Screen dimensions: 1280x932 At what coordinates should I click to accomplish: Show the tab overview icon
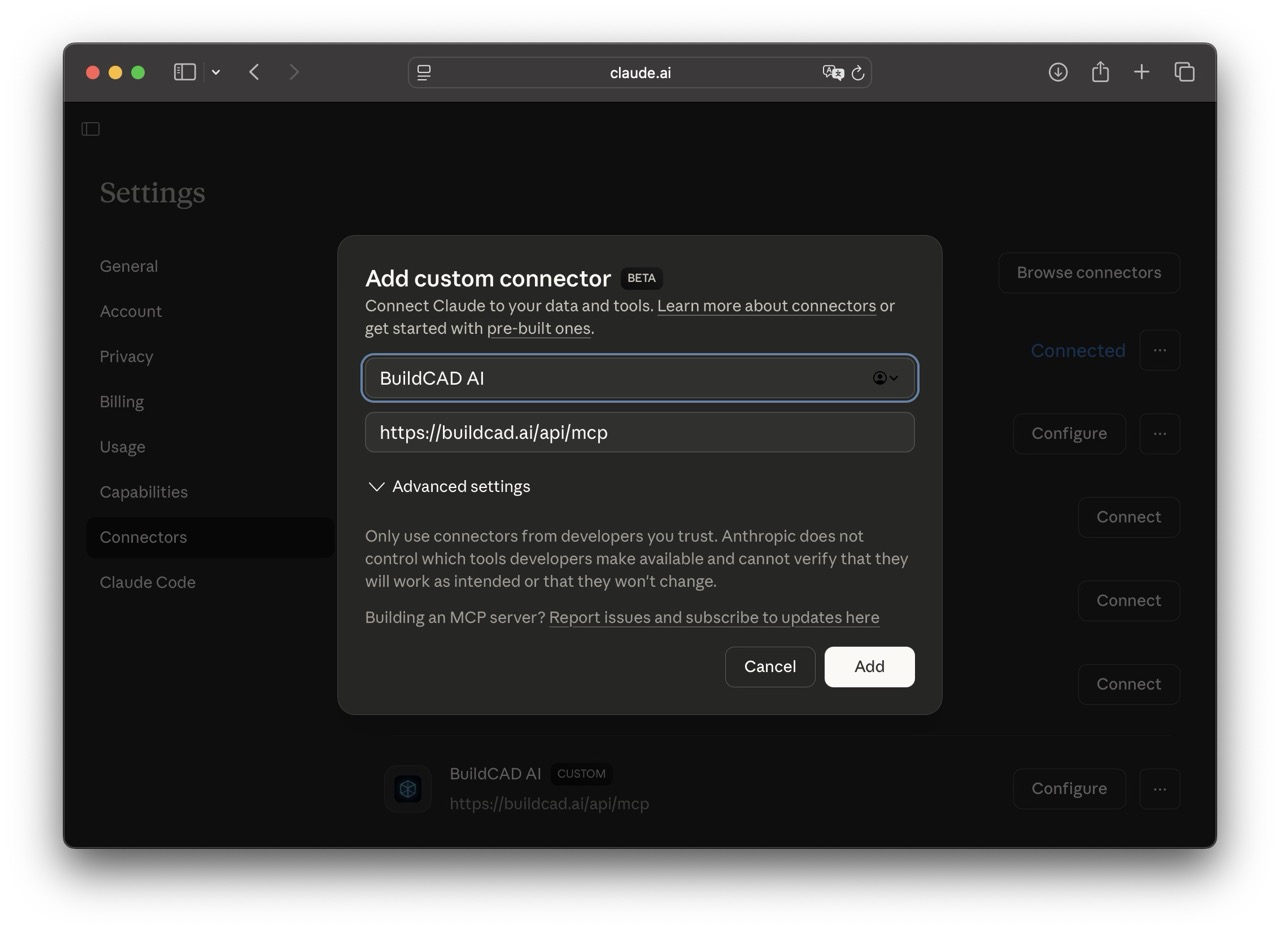(1184, 72)
